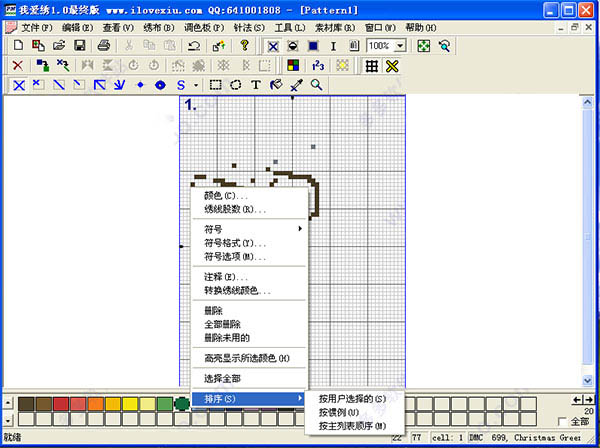Screen dimensions: 600x448
Task: Click the I text cursor view icon
Action: tap(333, 46)
